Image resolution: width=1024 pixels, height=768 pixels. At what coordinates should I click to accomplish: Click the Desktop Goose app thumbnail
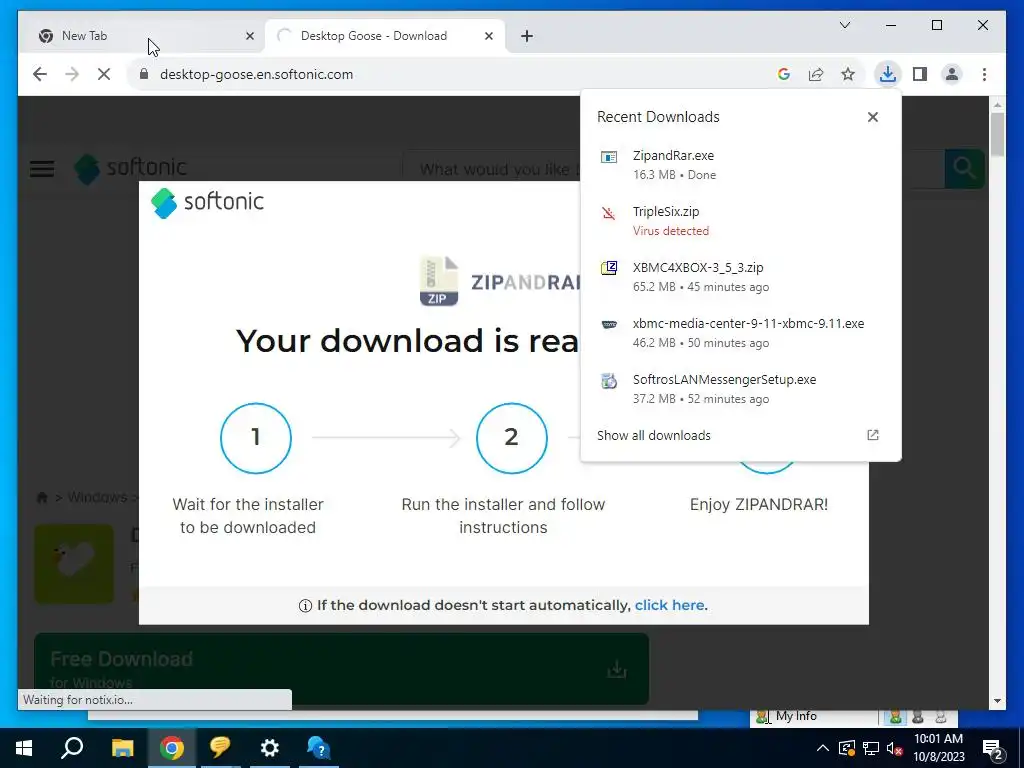pos(74,564)
